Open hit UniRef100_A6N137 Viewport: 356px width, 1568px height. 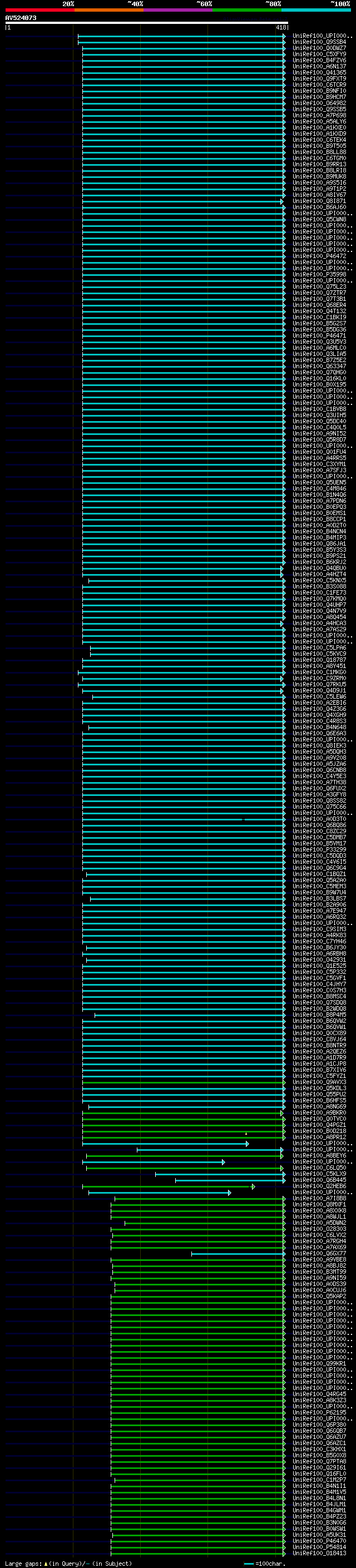[319, 66]
